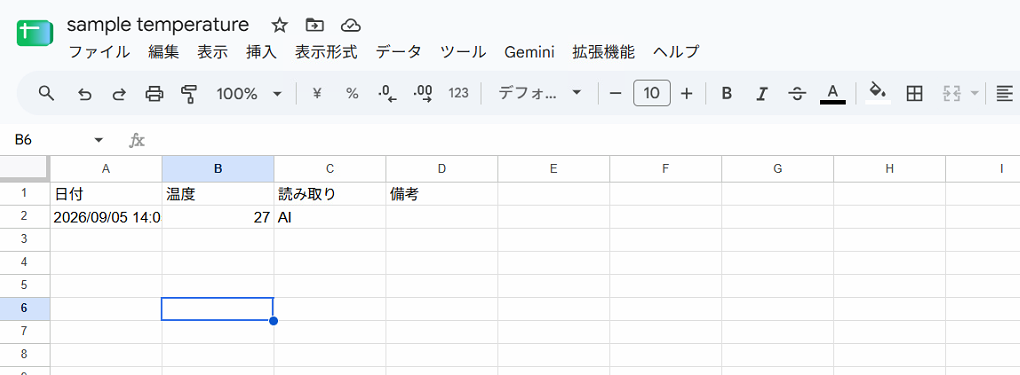Select column B header

click(x=218, y=169)
